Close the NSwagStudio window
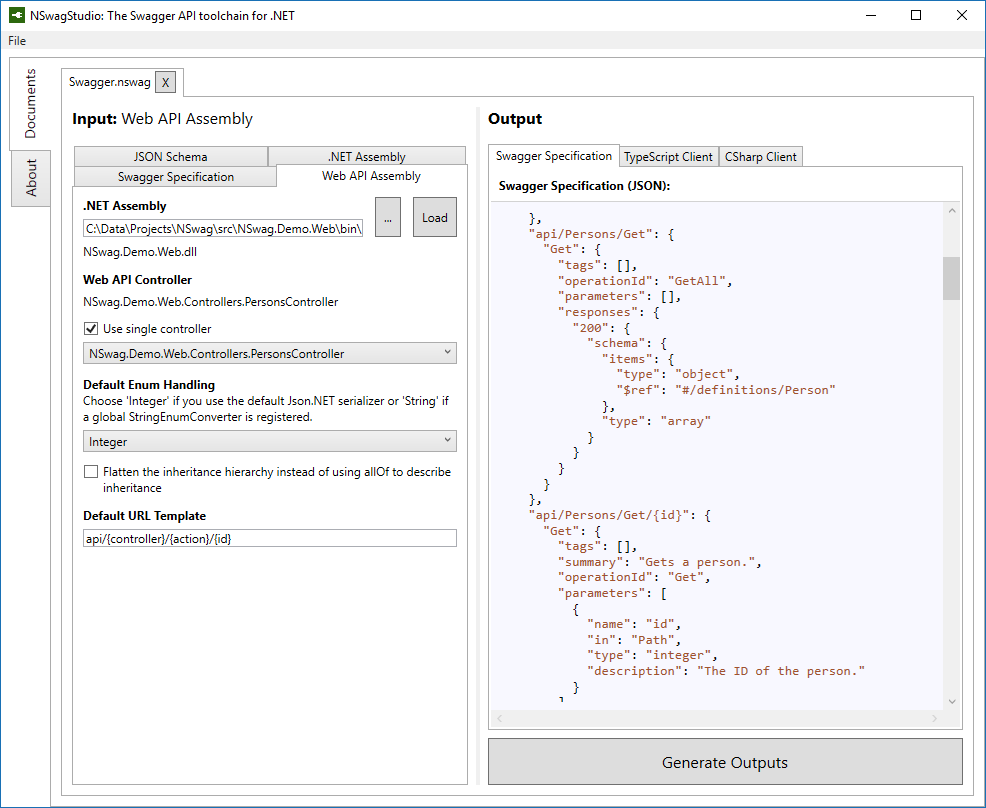 click(x=961, y=15)
